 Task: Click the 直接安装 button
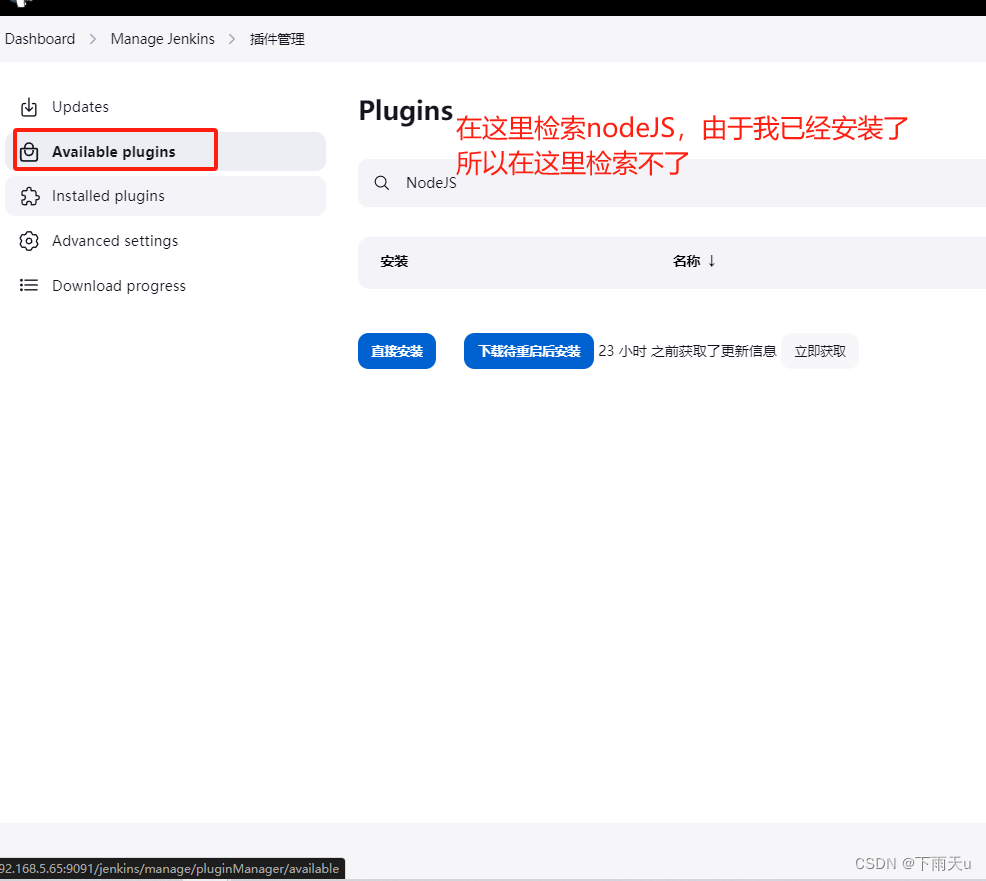pyautogui.click(x=397, y=351)
